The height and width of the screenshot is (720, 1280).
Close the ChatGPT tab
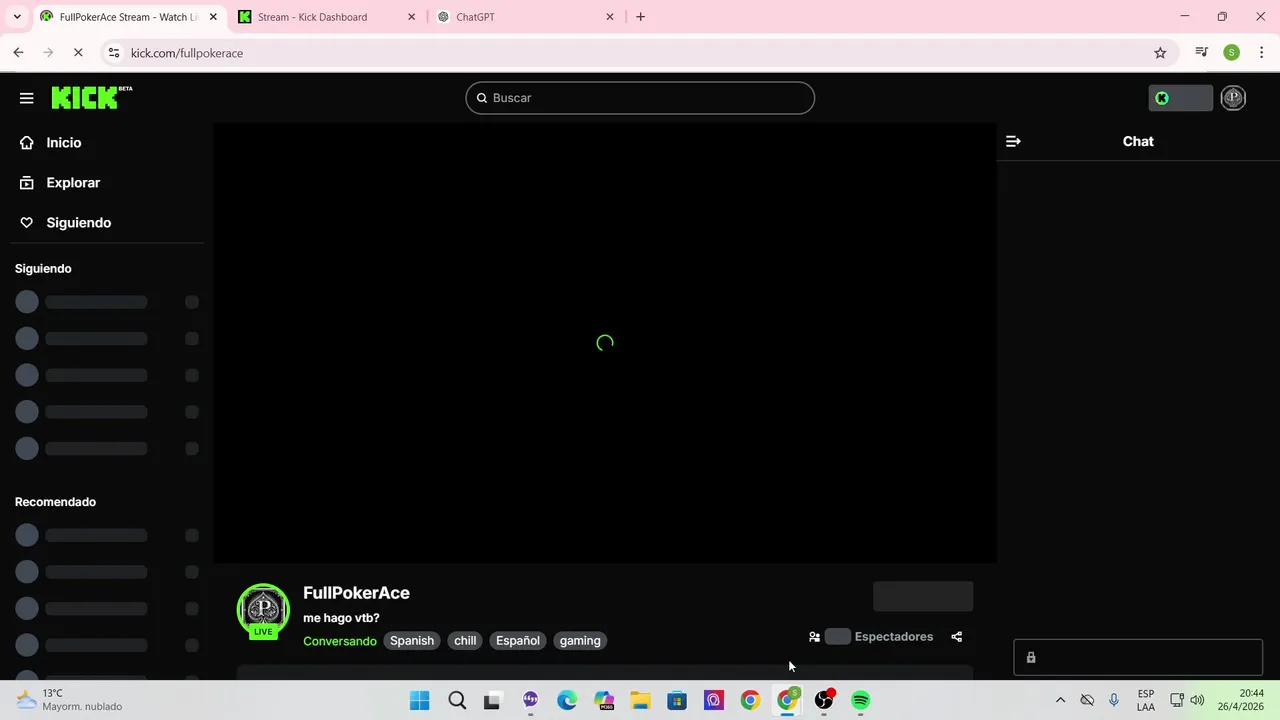tap(610, 17)
